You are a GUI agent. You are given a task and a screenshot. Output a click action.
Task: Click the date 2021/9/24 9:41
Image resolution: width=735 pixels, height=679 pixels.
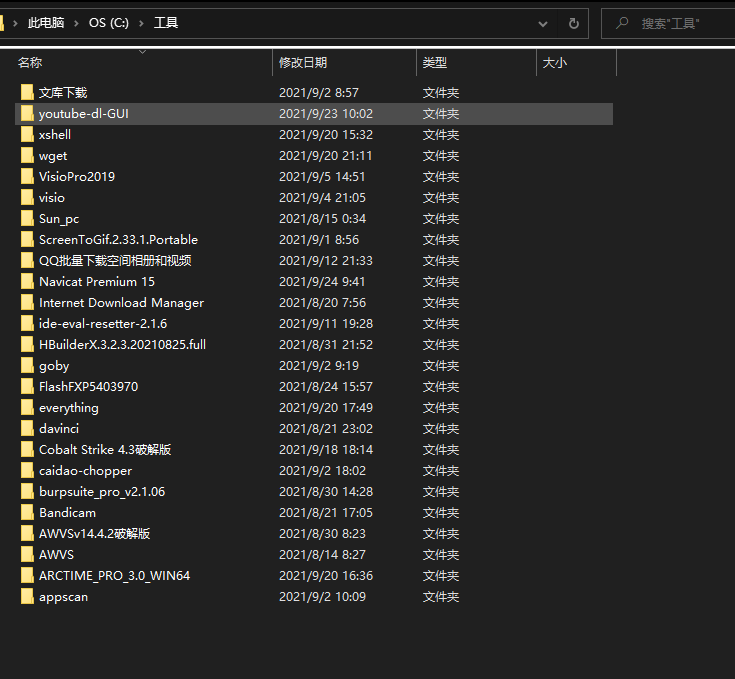(322, 282)
